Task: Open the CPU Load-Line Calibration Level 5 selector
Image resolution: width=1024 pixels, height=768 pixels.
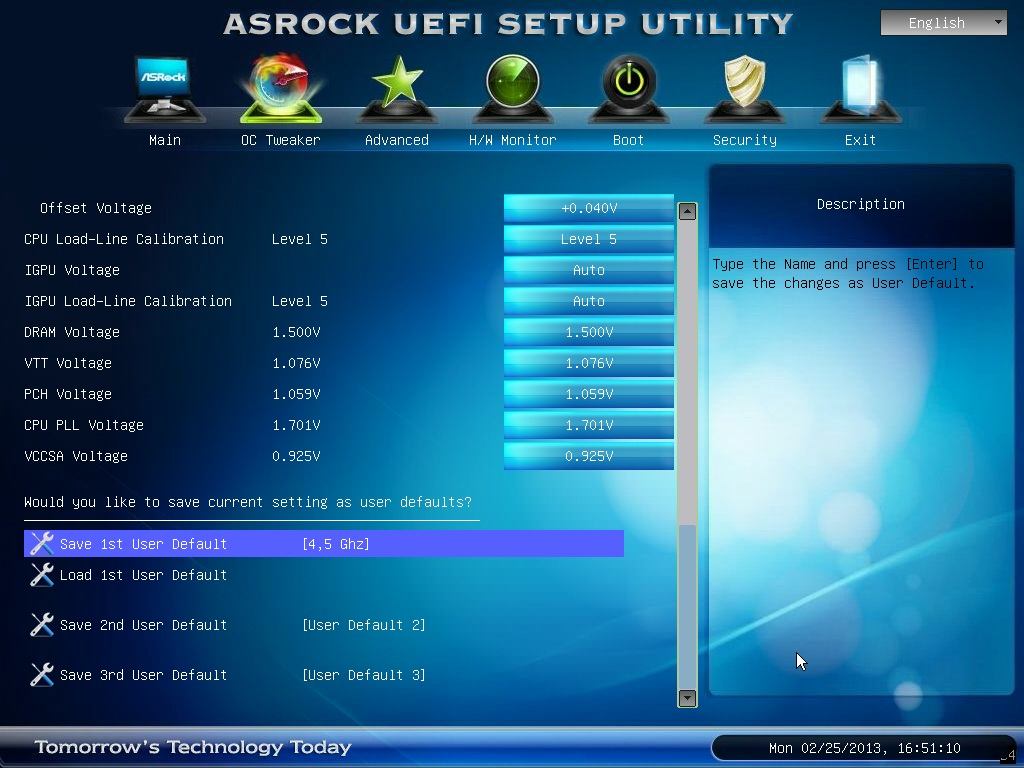Action: (x=589, y=239)
